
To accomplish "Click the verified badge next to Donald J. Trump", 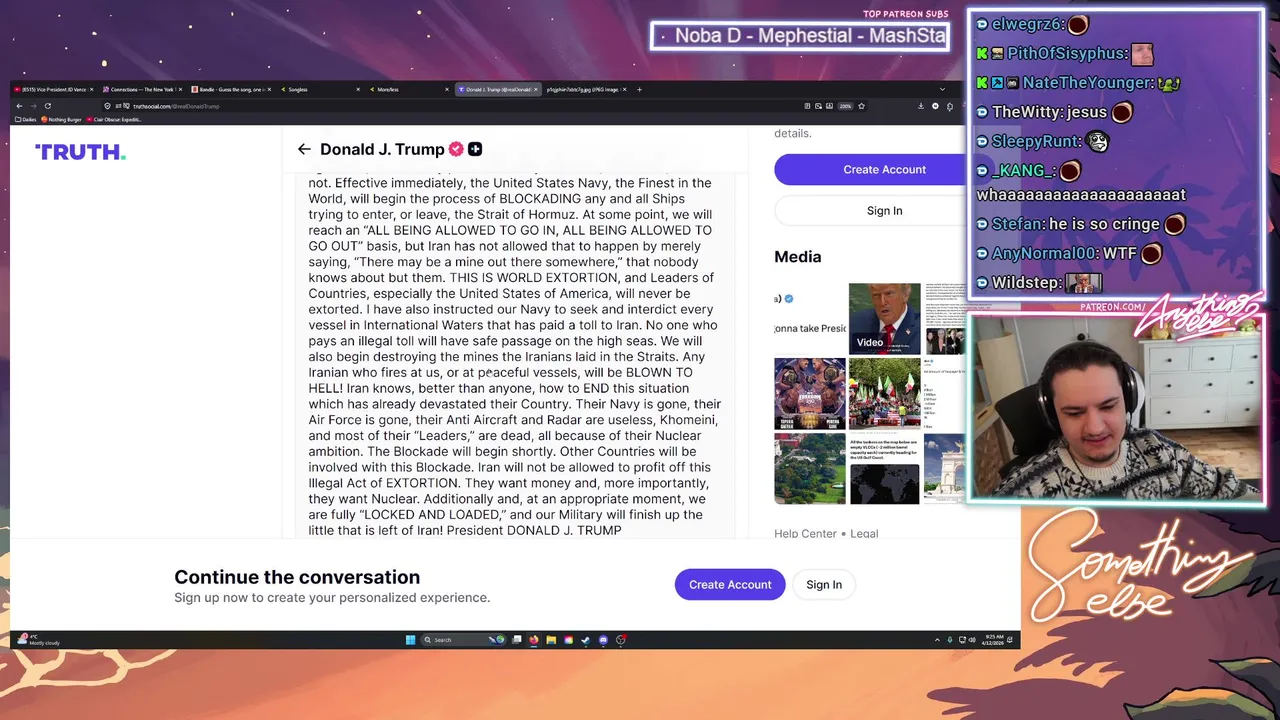I will [456, 149].
